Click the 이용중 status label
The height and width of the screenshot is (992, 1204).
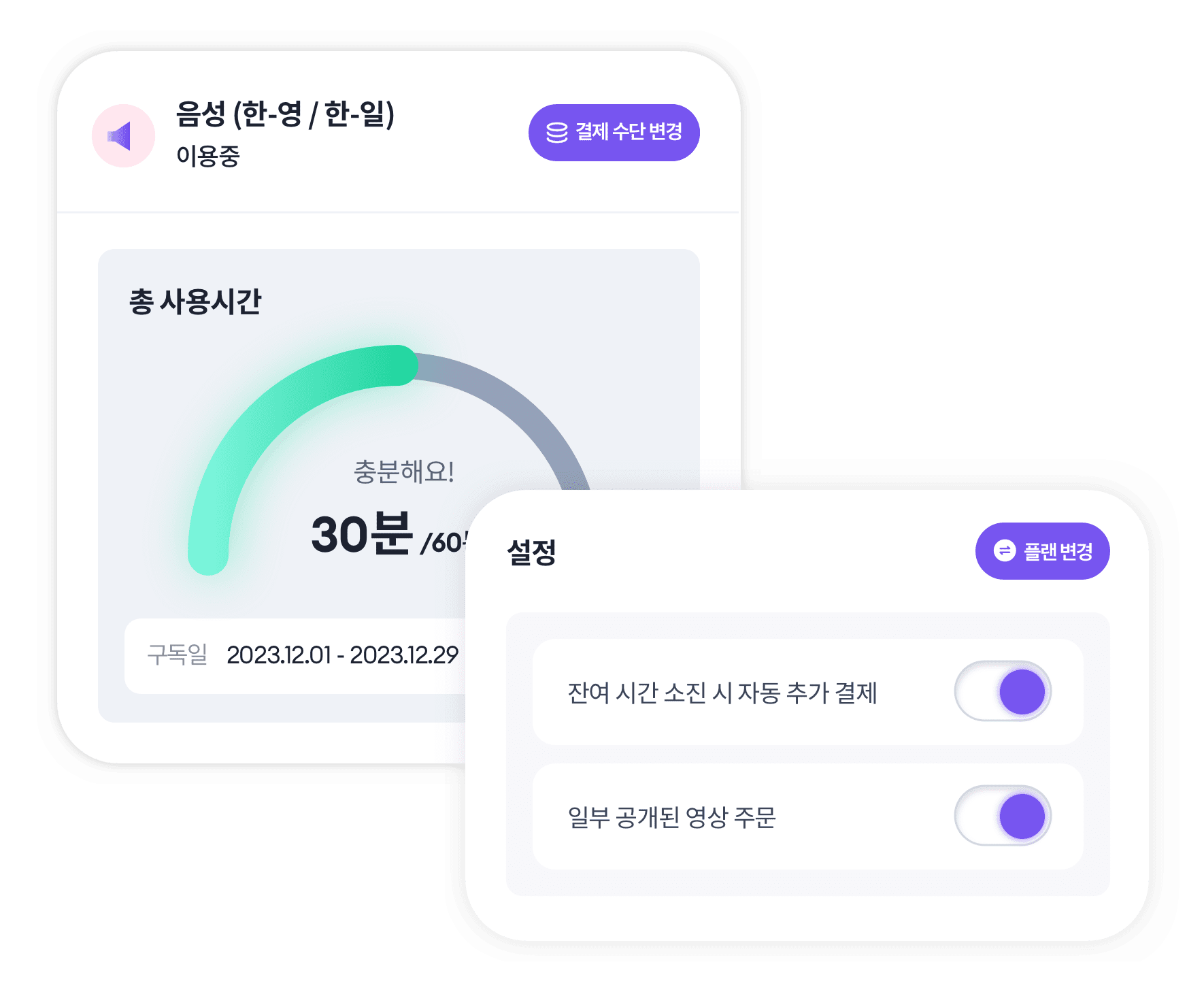pyautogui.click(x=208, y=156)
